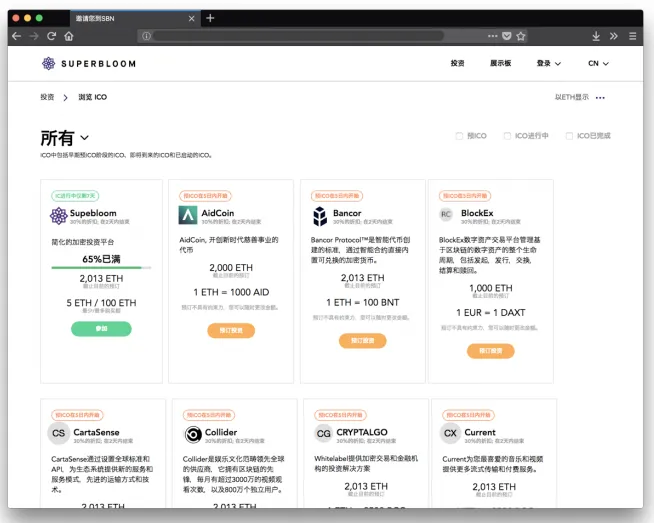The width and height of the screenshot is (654, 523).
Task: Open the 投资 nav menu item
Action: coord(457,63)
